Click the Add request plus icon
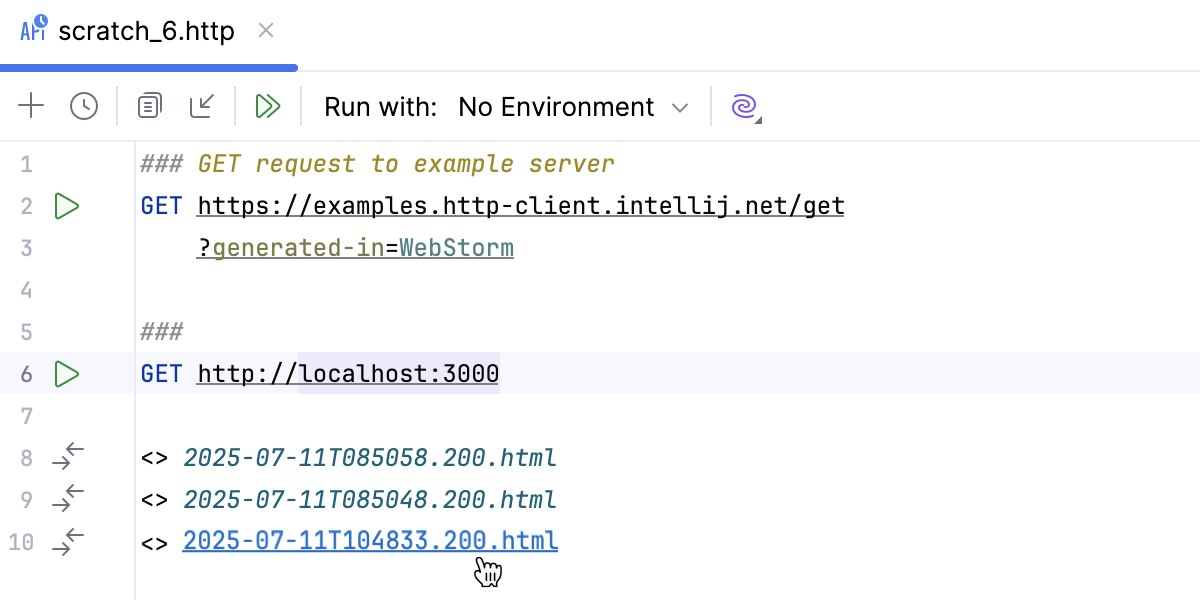Viewport: 1200px width, 600px height. coord(31,106)
